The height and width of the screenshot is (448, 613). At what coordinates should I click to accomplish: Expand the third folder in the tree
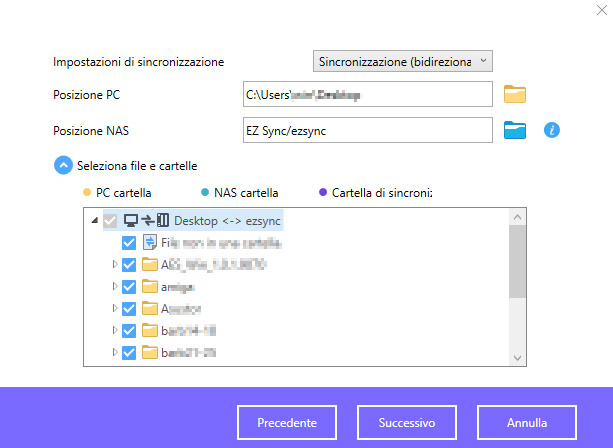pyautogui.click(x=114, y=309)
